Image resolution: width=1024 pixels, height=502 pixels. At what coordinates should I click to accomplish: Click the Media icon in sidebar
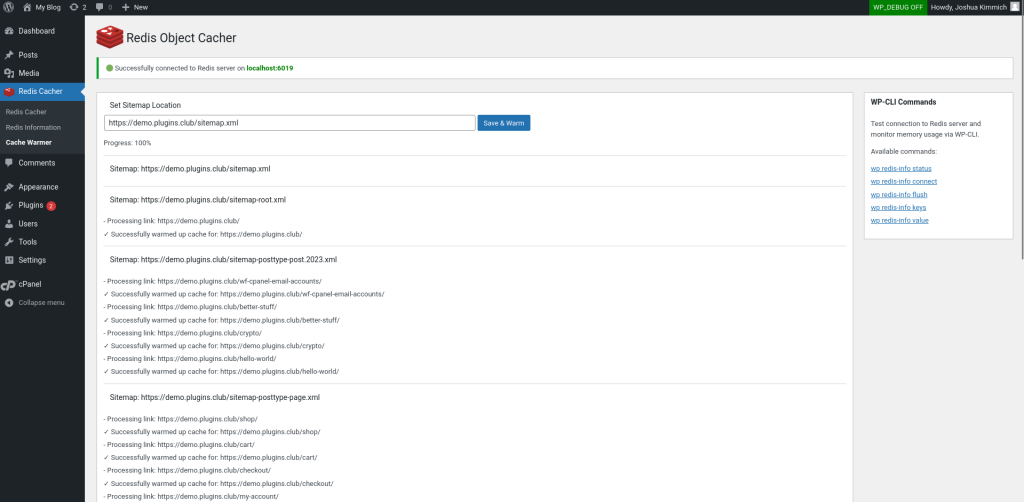[x=9, y=73]
